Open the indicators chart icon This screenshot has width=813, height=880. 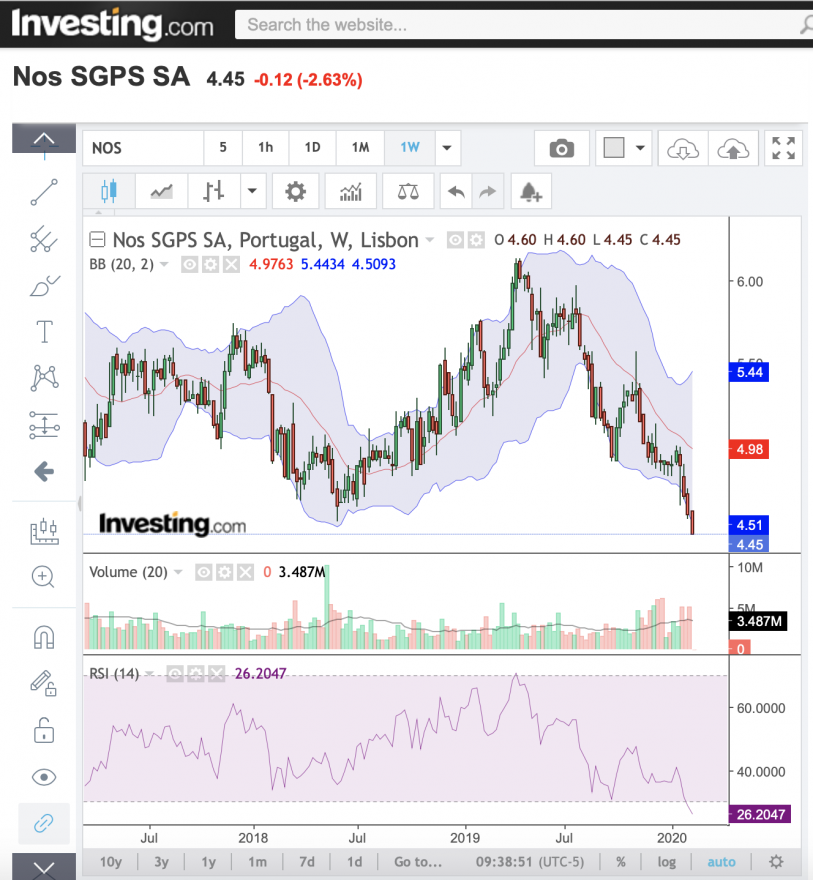tap(351, 192)
